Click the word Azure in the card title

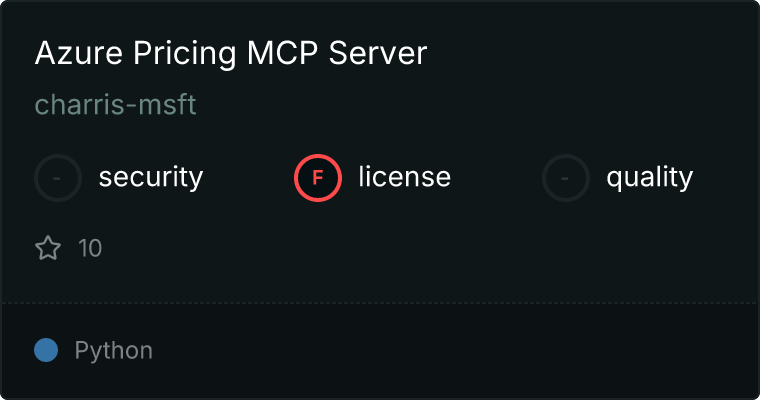tap(79, 53)
